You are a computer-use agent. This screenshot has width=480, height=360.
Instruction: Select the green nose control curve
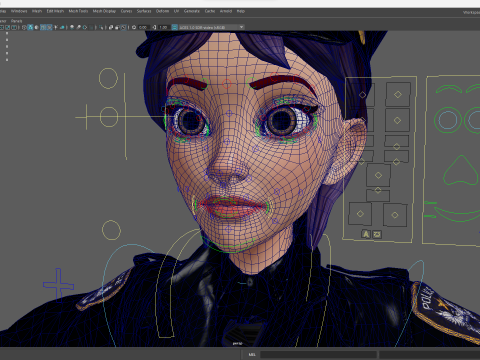click(x=461, y=170)
